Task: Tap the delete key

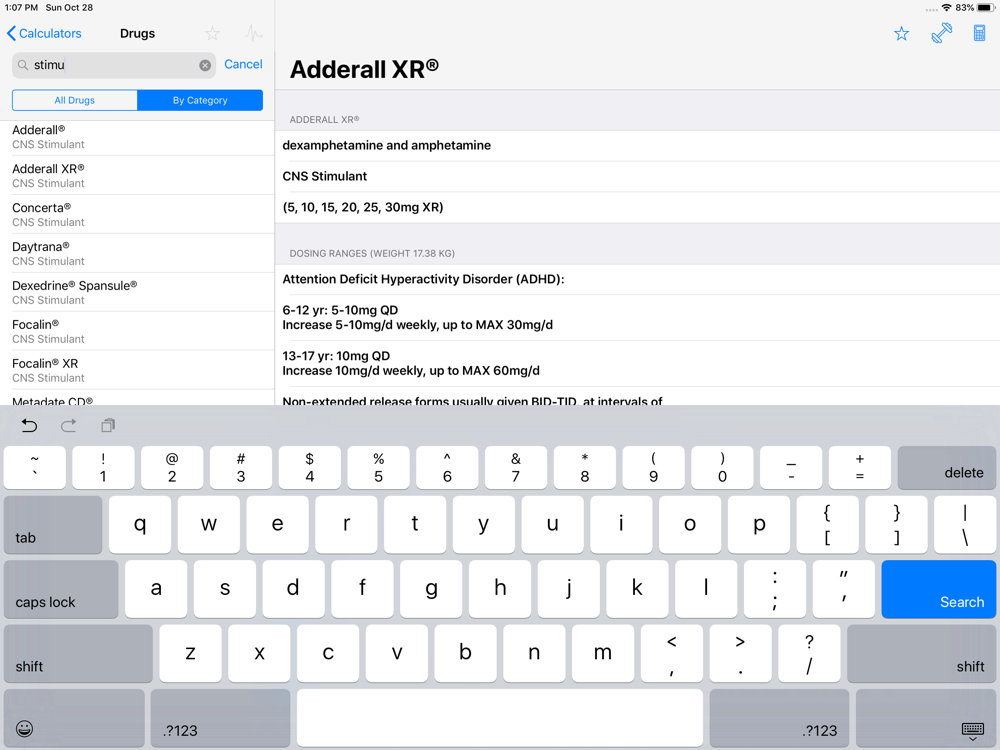Action: pos(946,467)
